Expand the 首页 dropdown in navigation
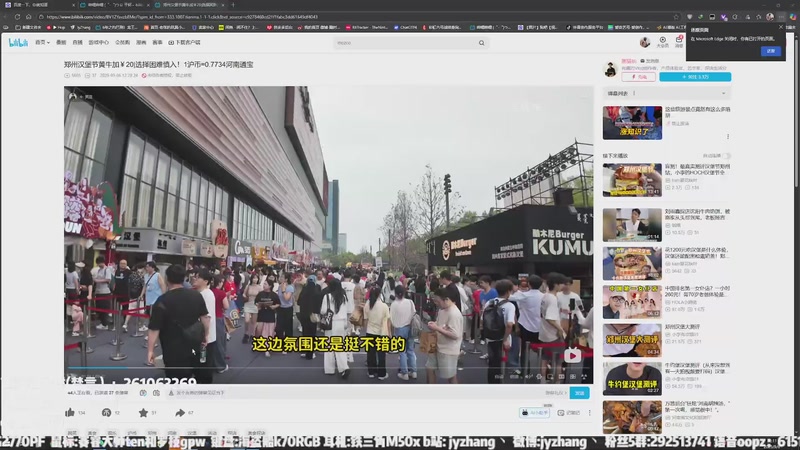 pos(42,43)
